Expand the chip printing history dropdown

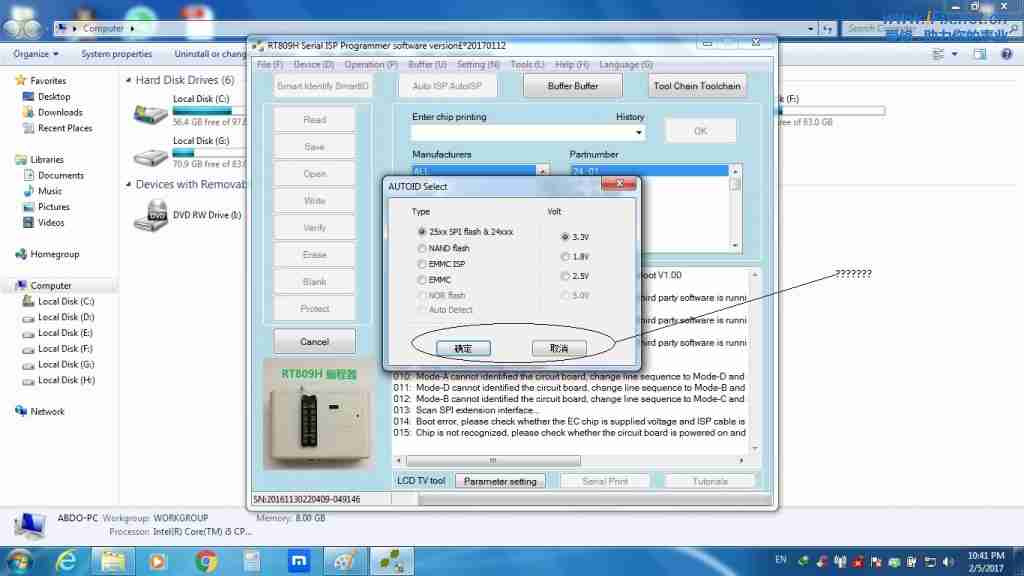tap(639, 133)
